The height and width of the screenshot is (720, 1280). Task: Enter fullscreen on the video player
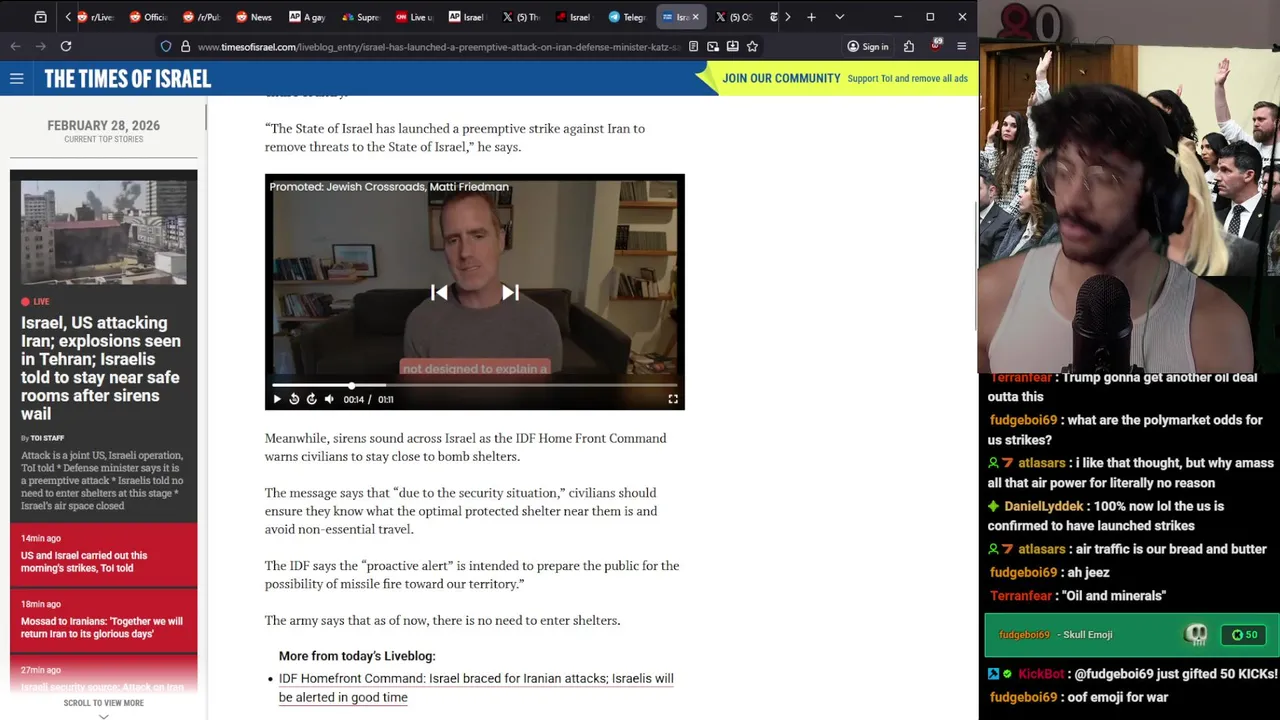[673, 399]
